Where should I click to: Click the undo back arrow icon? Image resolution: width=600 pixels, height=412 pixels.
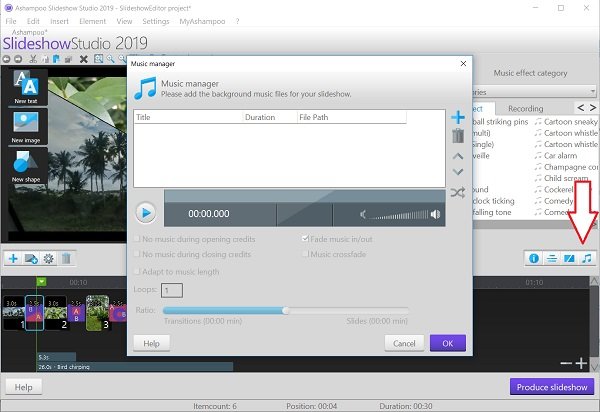pos(6,59)
